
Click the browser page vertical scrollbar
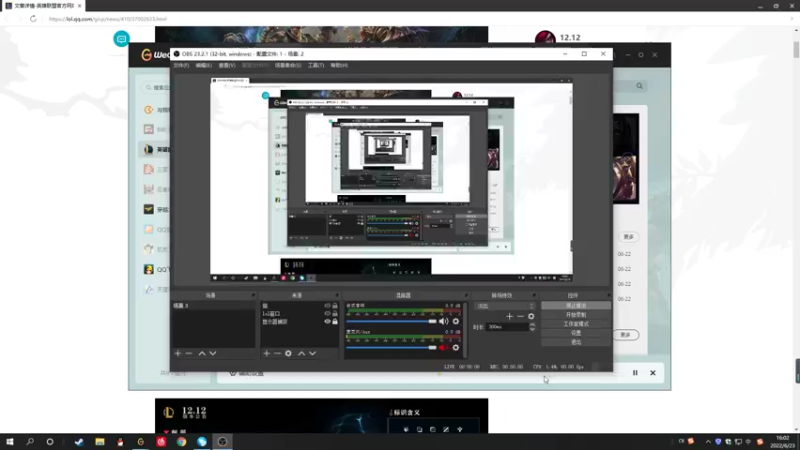[x=796, y=49]
